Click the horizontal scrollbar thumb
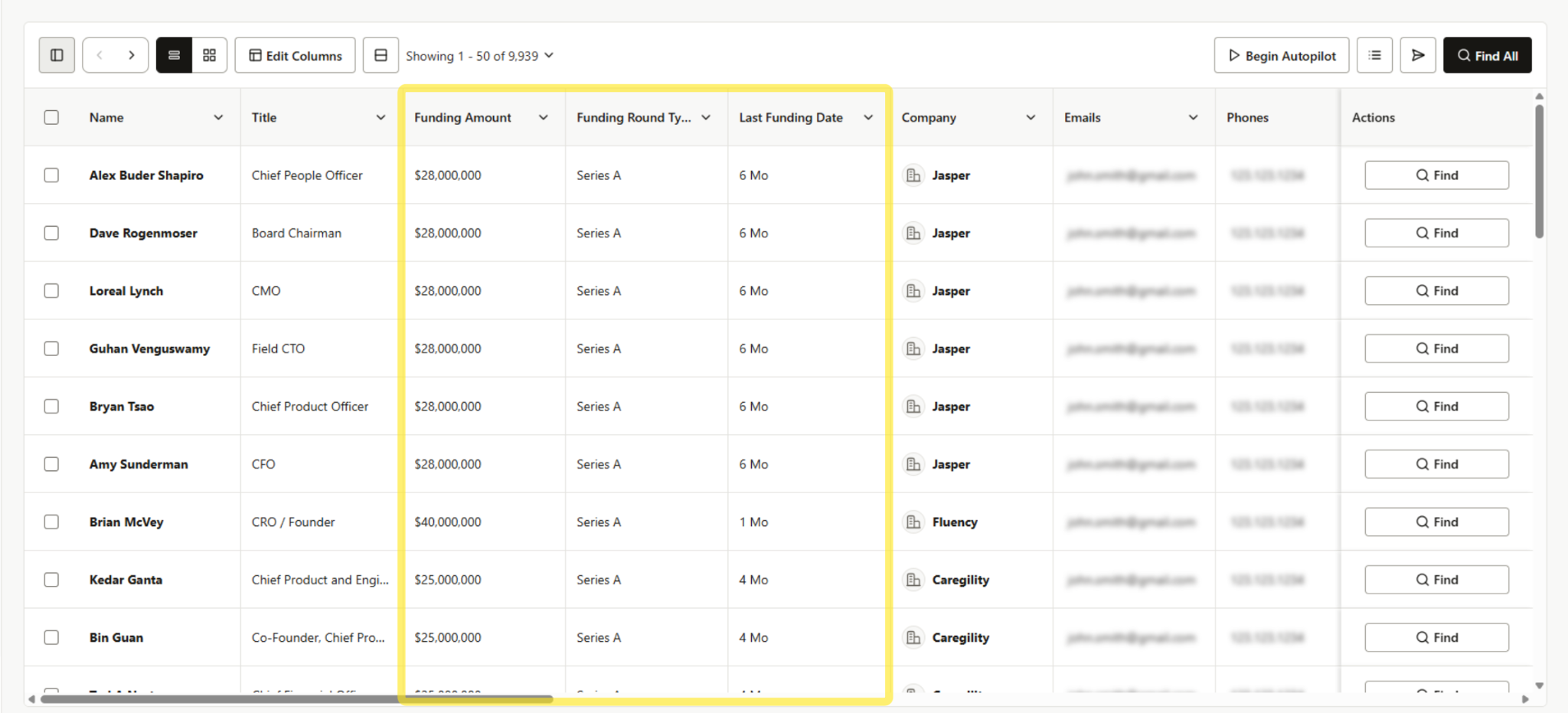 click(296, 699)
